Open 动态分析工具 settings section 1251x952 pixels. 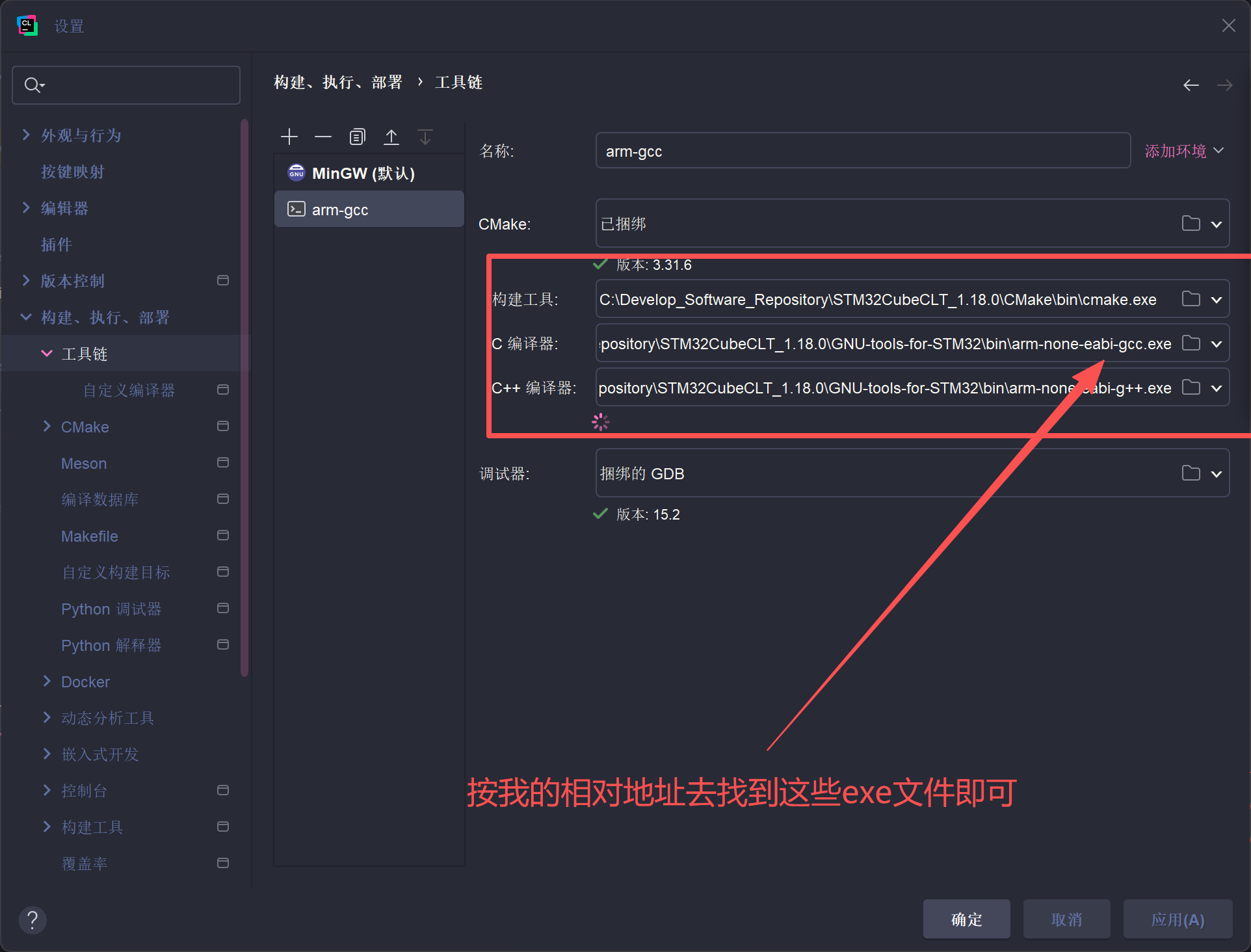pyautogui.click(x=107, y=718)
